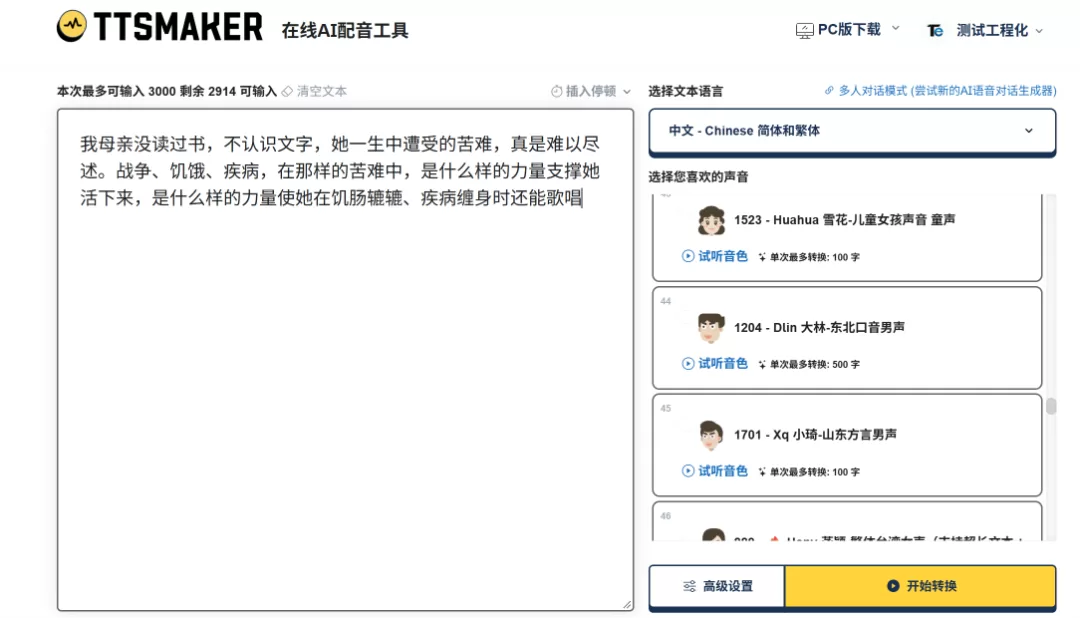Screen dimensions: 1080x618
Task: Click the TTSMAKER title text
Action: [178, 28]
